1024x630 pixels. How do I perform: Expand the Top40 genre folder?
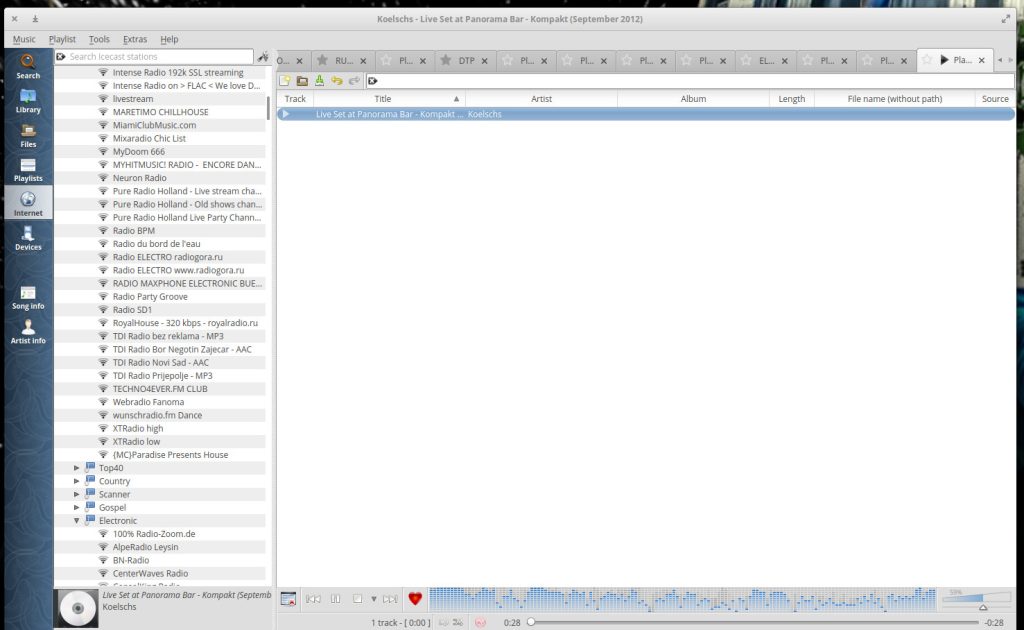pyautogui.click(x=77, y=468)
